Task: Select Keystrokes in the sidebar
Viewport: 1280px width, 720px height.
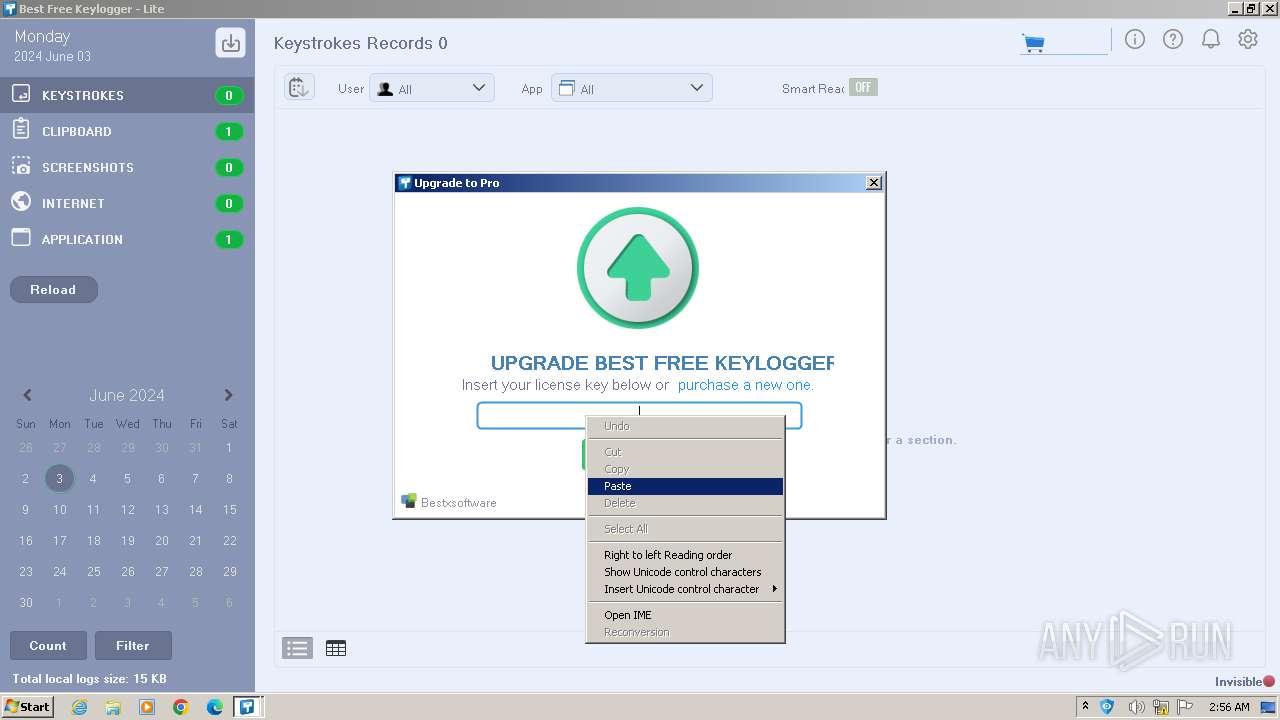Action: (x=127, y=95)
